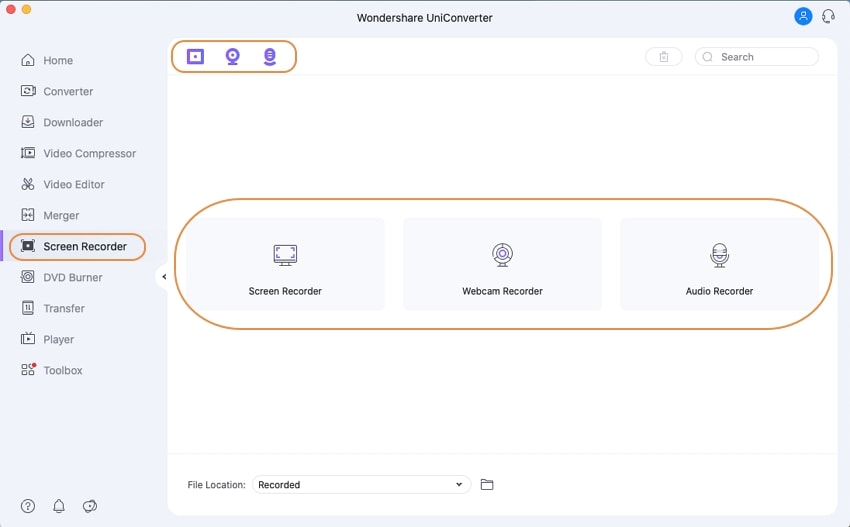Close the window with red button
Screen dimensions: 850x527
[x=10, y=9]
